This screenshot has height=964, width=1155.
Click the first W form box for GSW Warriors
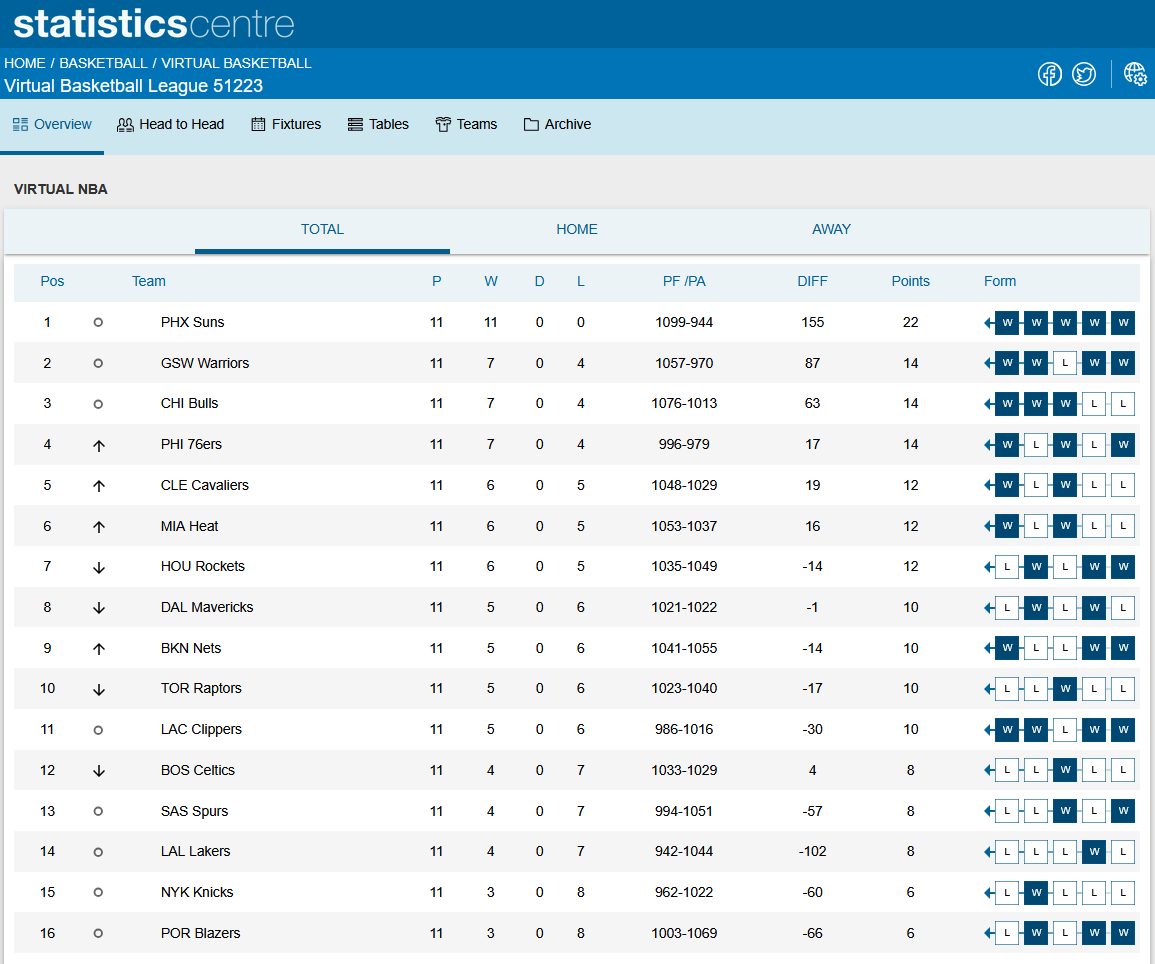(x=1007, y=363)
